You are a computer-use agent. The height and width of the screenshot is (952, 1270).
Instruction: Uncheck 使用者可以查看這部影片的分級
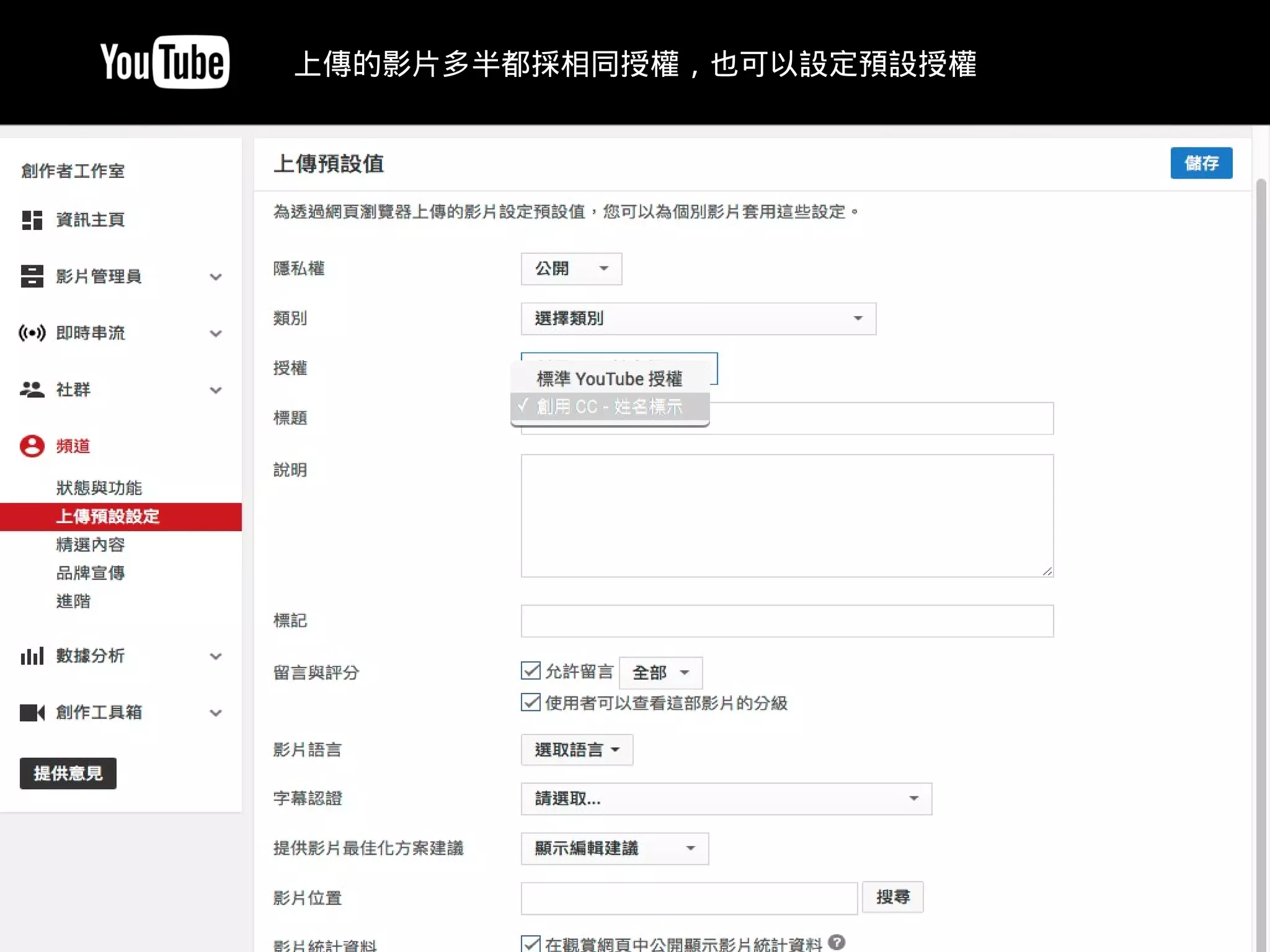tap(531, 702)
